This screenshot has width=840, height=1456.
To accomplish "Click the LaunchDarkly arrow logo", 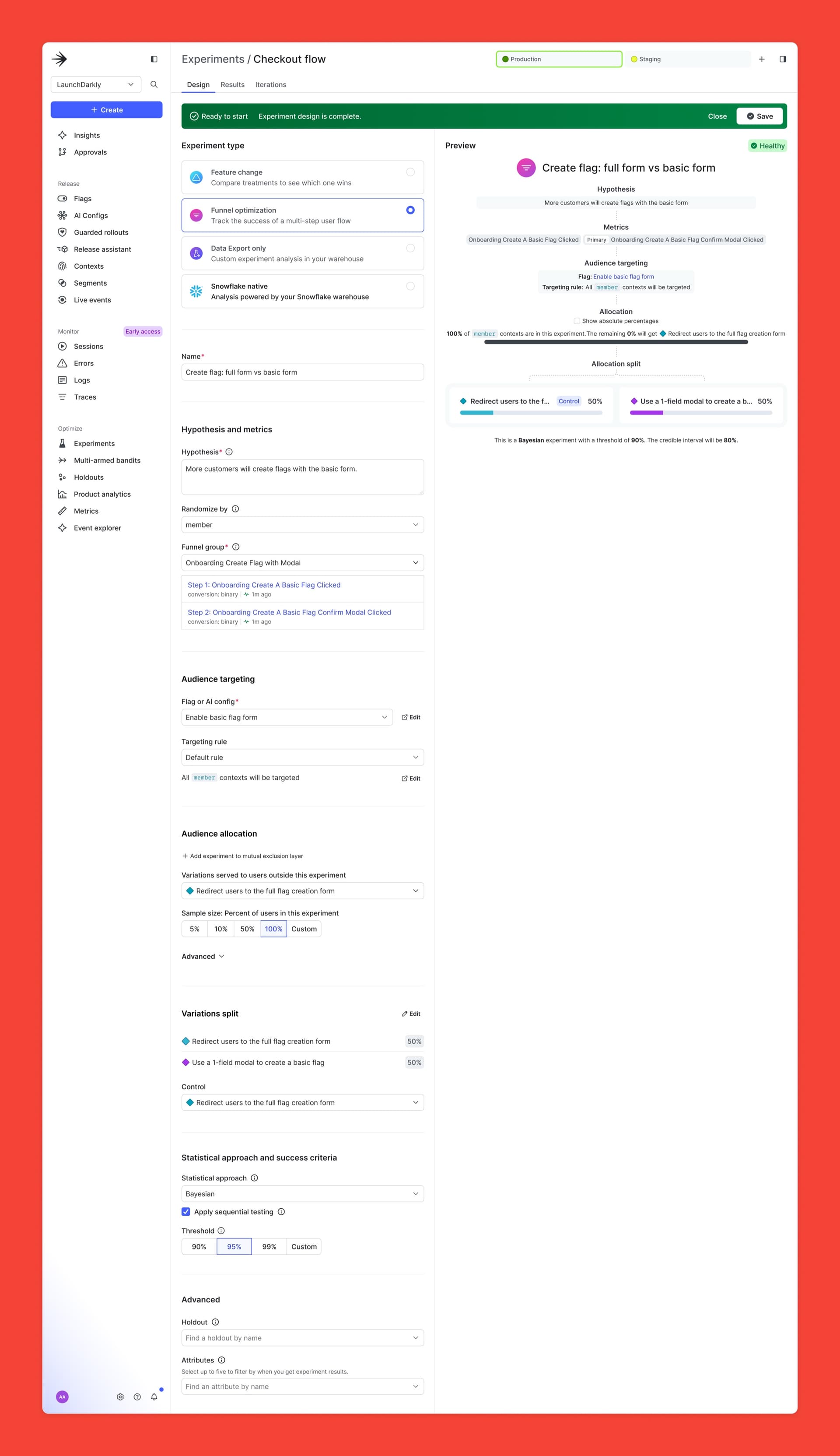I will 59,59.
